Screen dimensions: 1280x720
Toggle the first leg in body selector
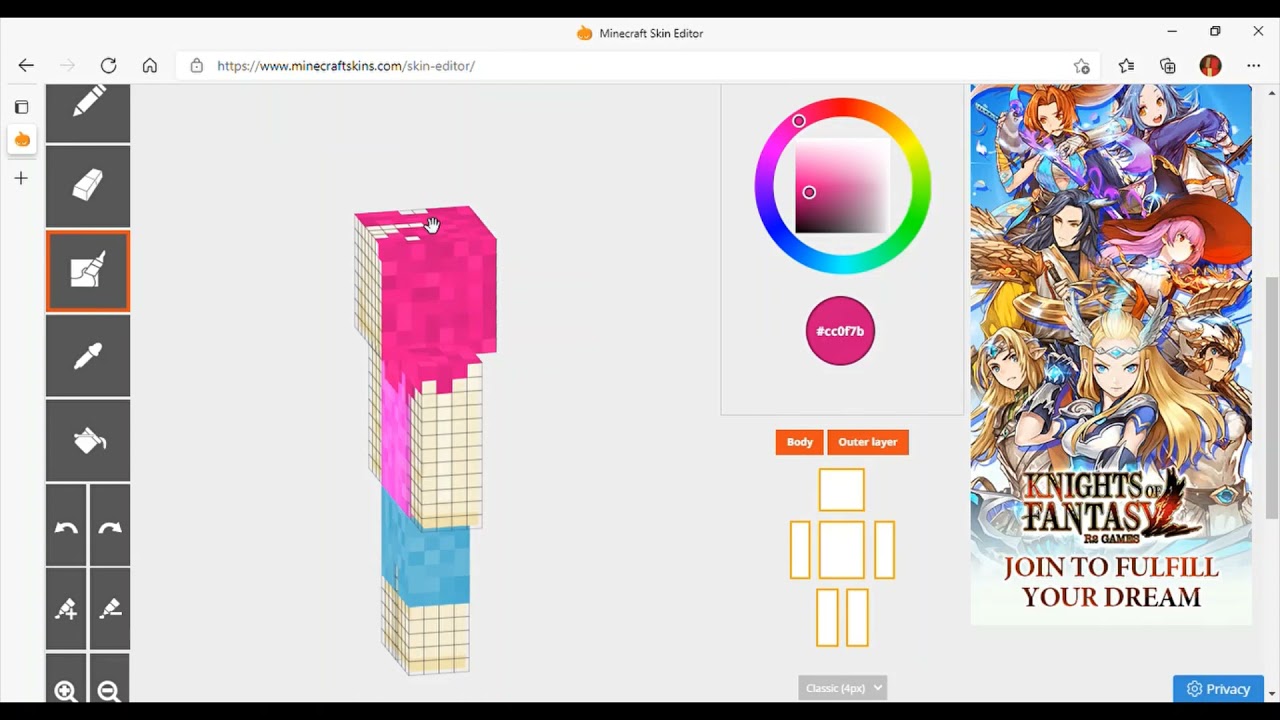tap(827, 618)
